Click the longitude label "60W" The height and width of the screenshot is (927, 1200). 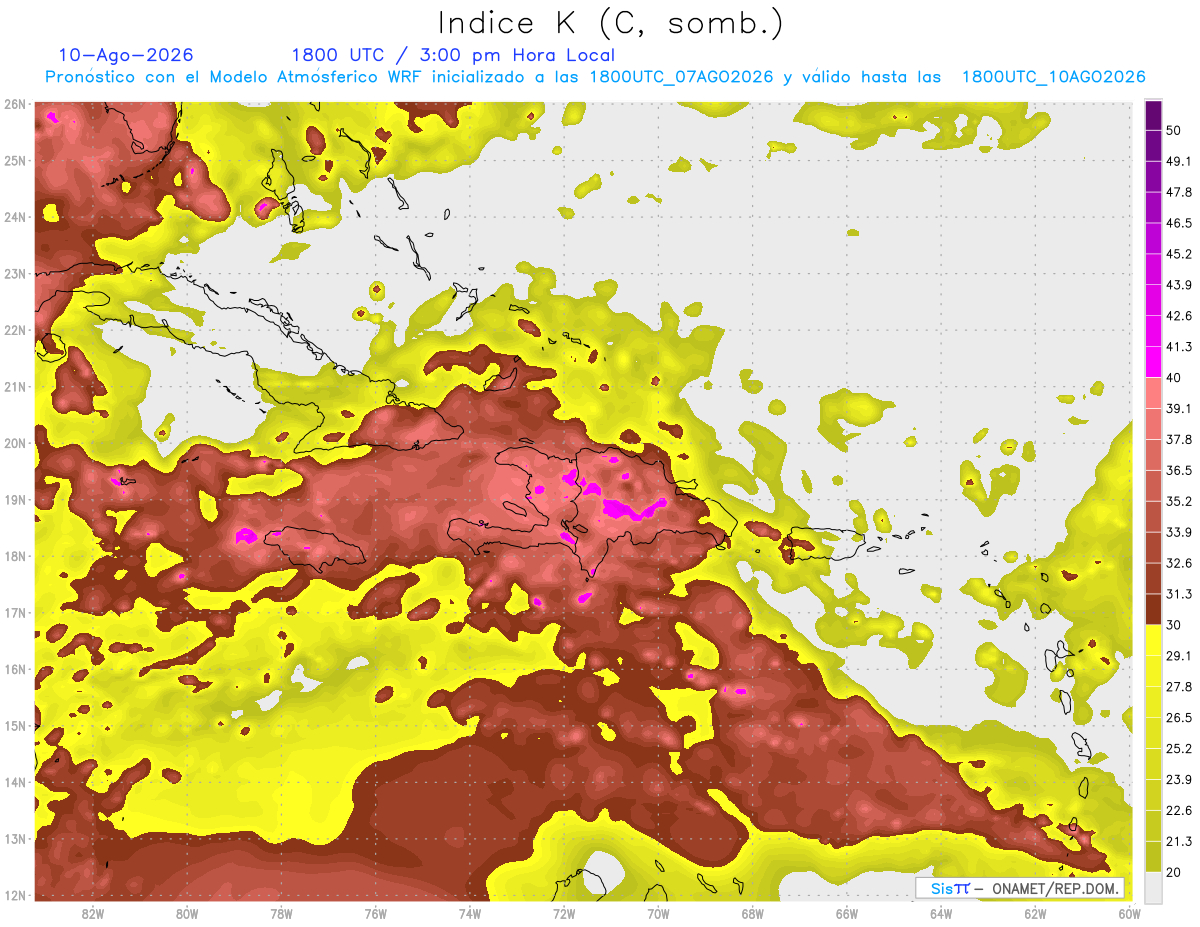tap(1129, 914)
